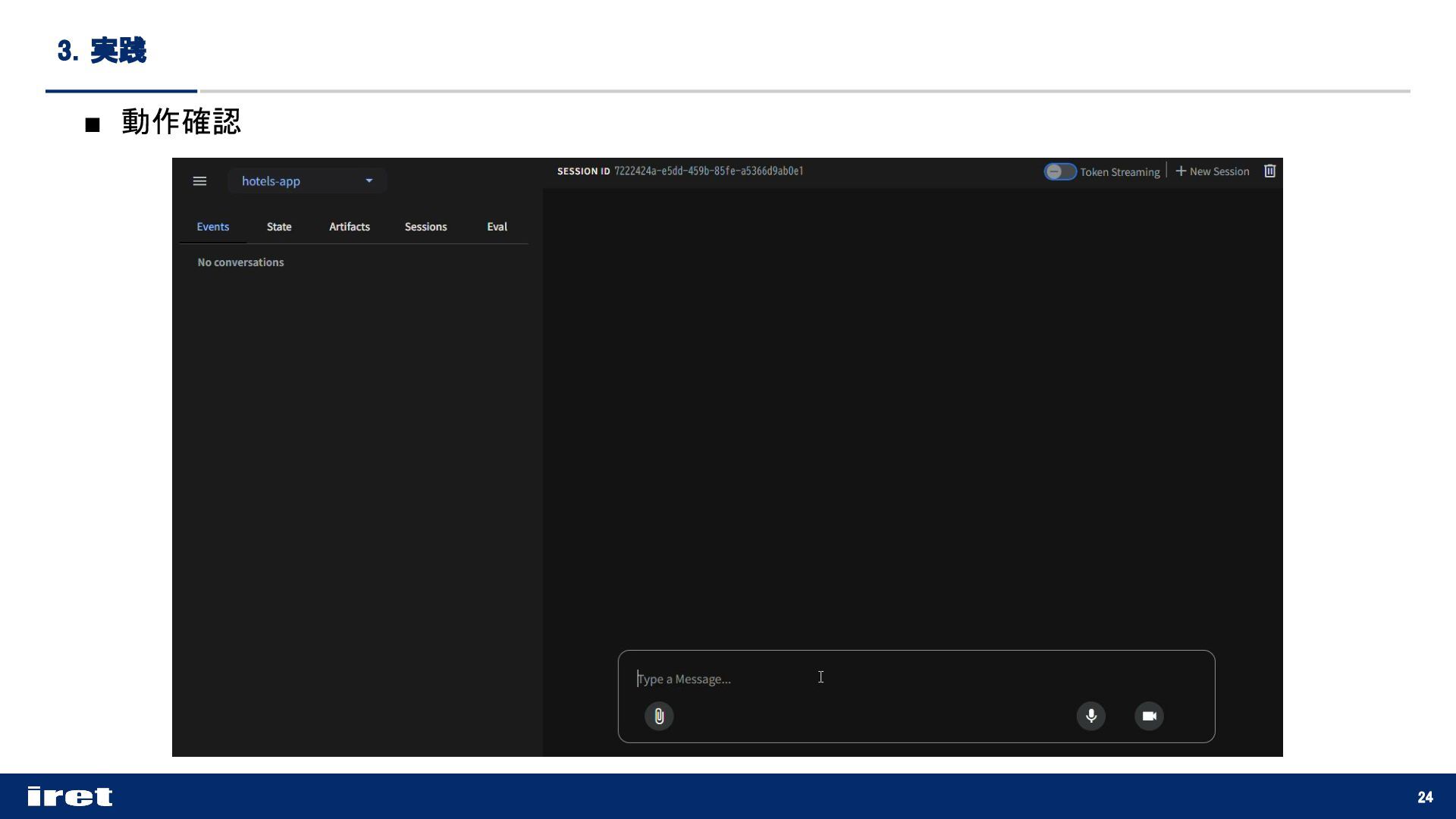Click the session ID value text
1456x819 pixels.
709,171
